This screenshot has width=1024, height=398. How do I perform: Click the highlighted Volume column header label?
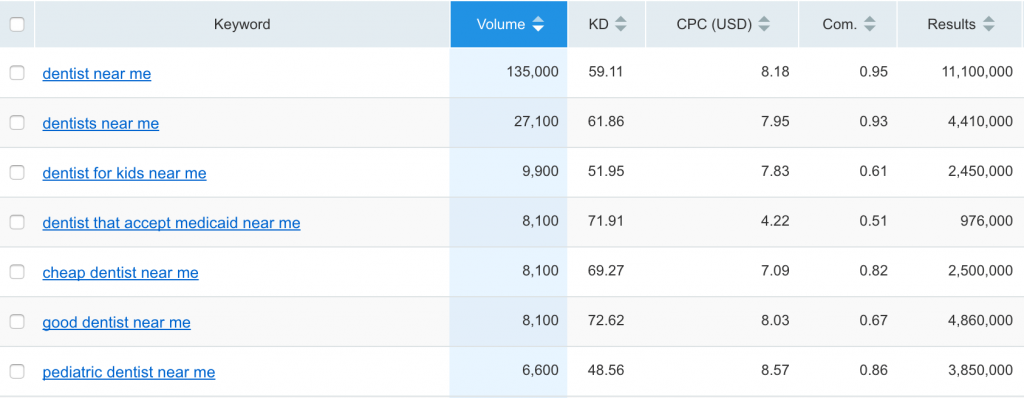[501, 25]
